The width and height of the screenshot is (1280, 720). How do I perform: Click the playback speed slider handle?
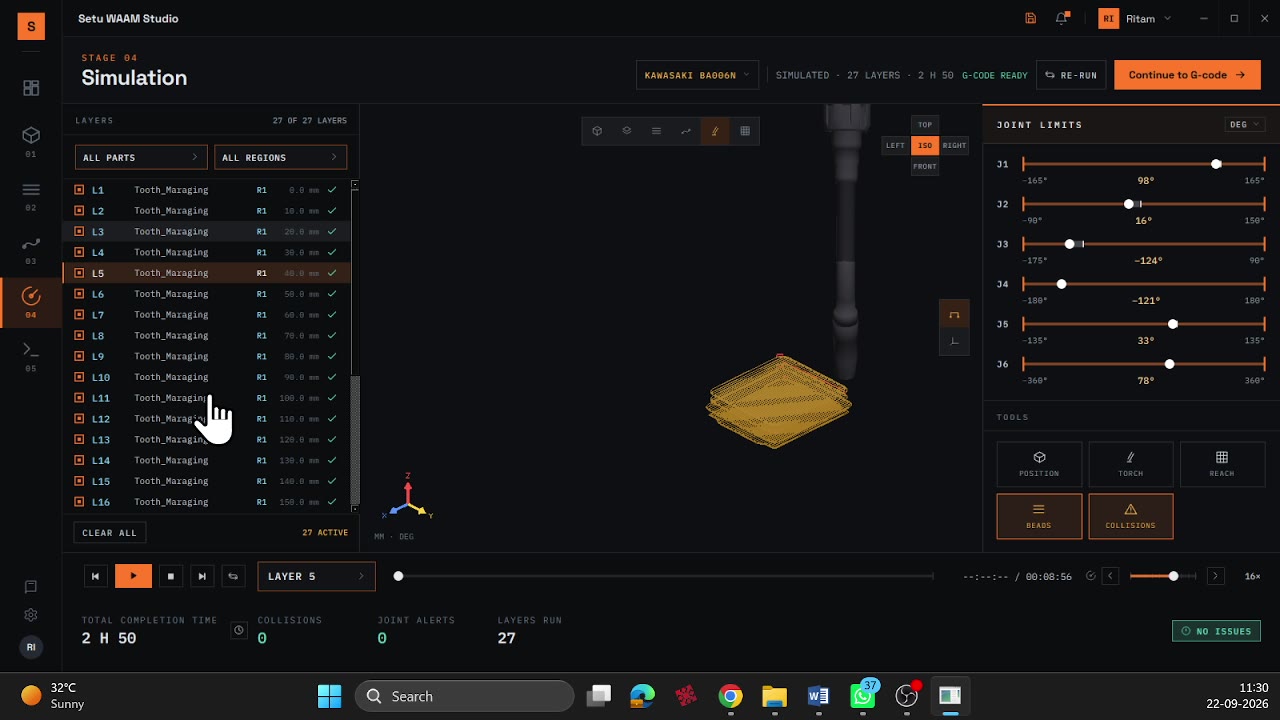pyautogui.click(x=1173, y=576)
